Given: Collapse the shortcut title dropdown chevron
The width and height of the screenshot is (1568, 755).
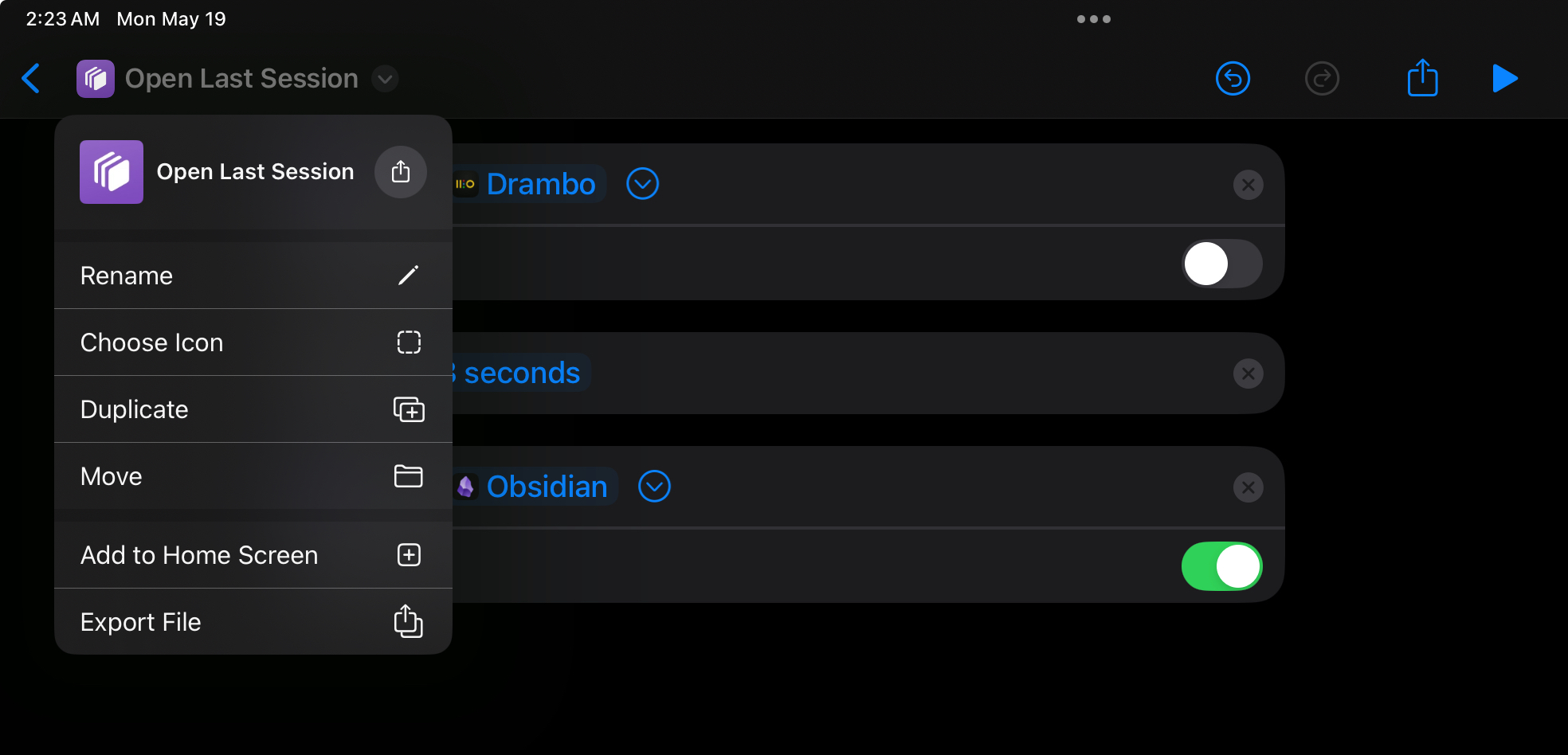Looking at the screenshot, I should pyautogui.click(x=386, y=79).
